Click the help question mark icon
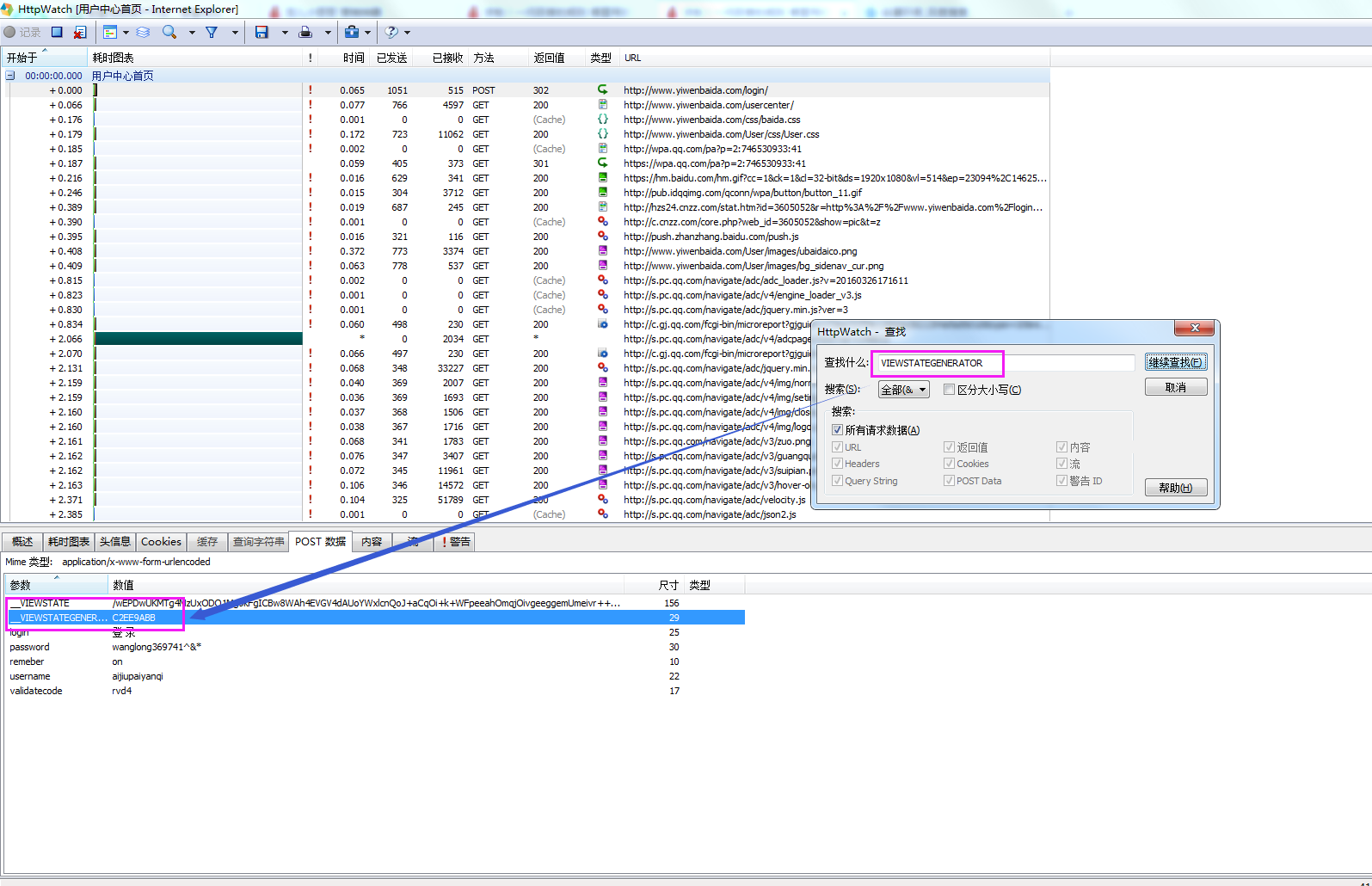 391,32
